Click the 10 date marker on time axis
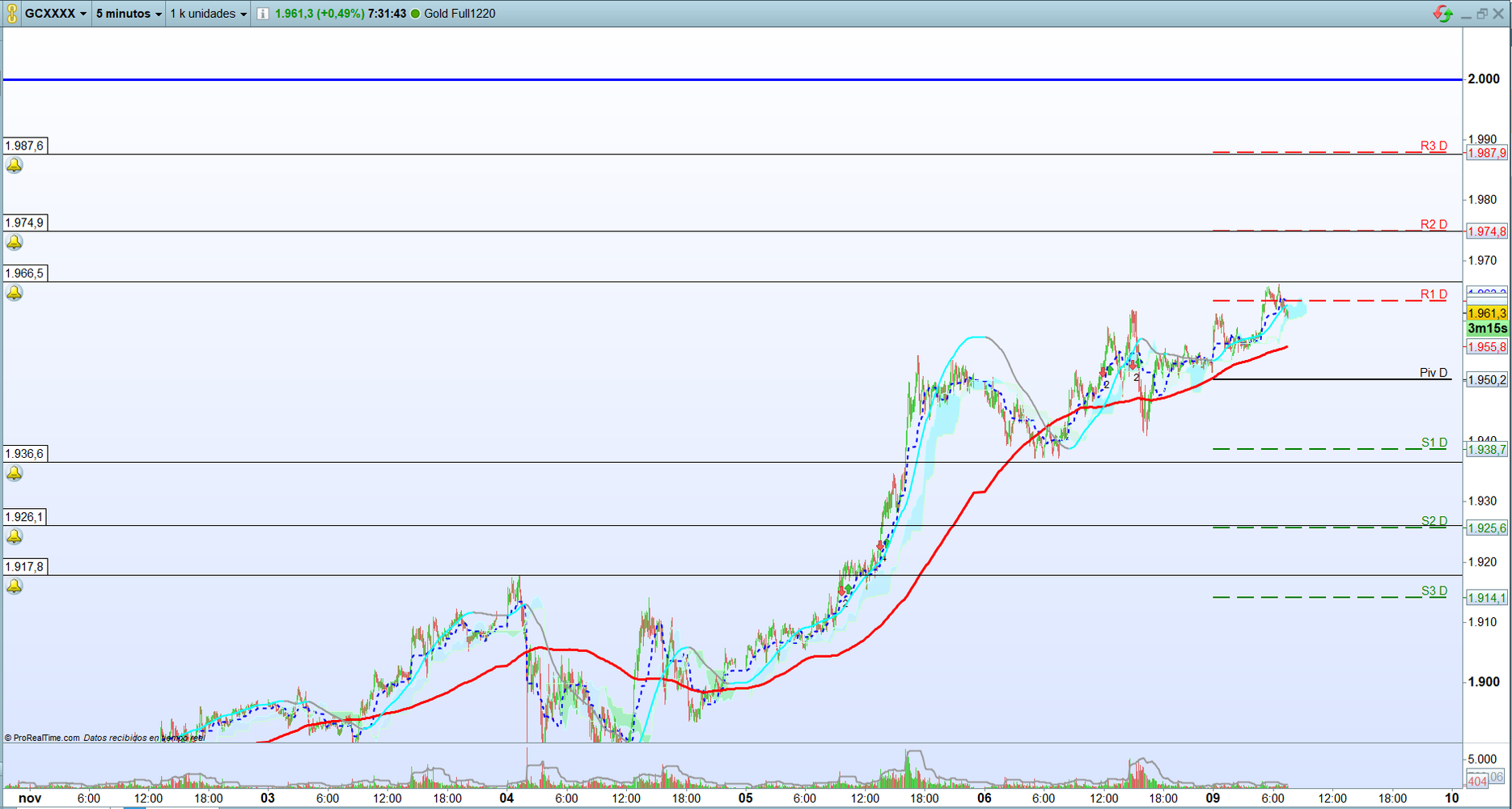This screenshot has height=809, width=1512. pyautogui.click(x=1452, y=798)
